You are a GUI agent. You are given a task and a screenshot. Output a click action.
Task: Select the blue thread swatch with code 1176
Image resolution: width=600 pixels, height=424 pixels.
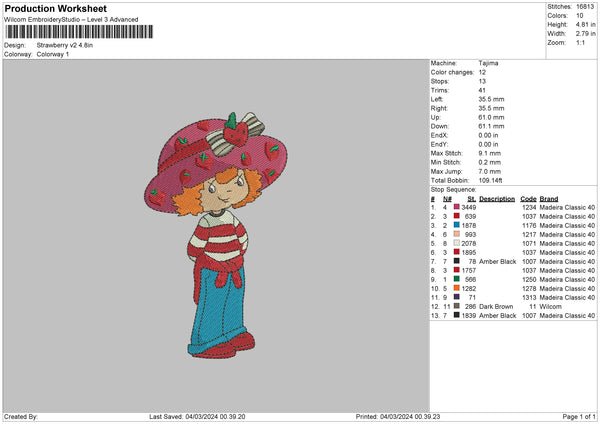click(457, 225)
